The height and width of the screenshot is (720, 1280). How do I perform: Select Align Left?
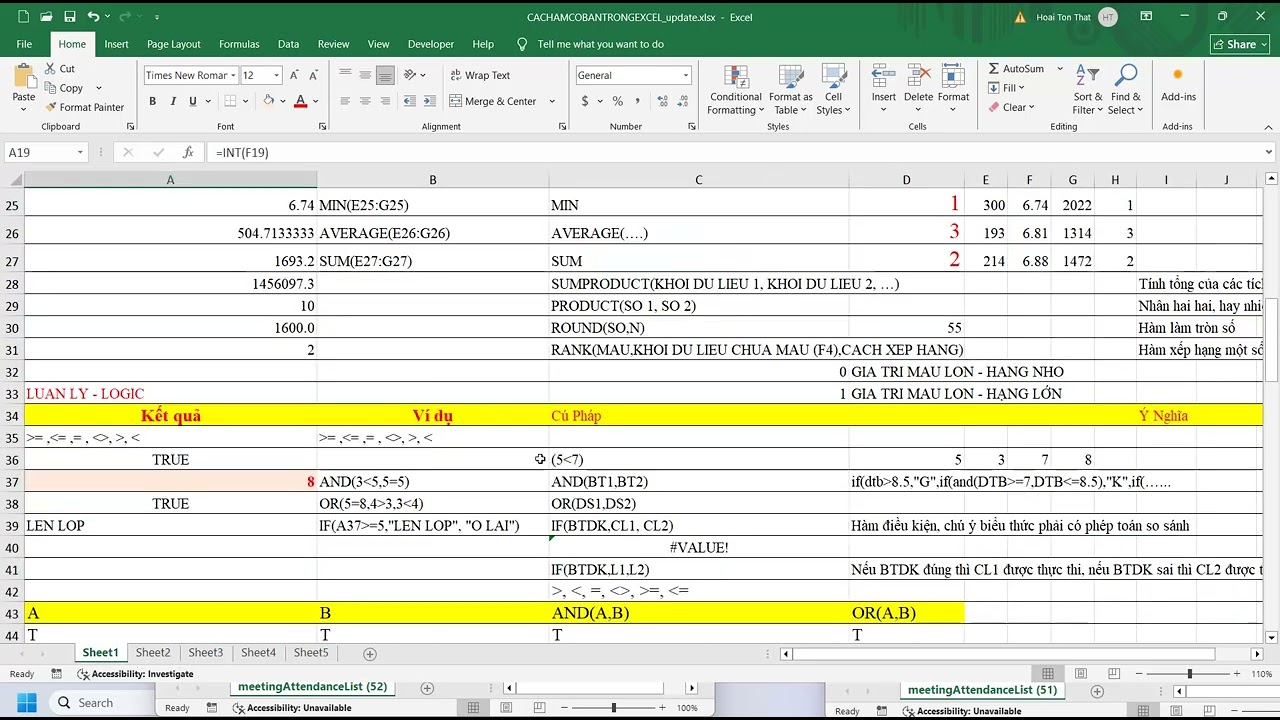point(345,101)
